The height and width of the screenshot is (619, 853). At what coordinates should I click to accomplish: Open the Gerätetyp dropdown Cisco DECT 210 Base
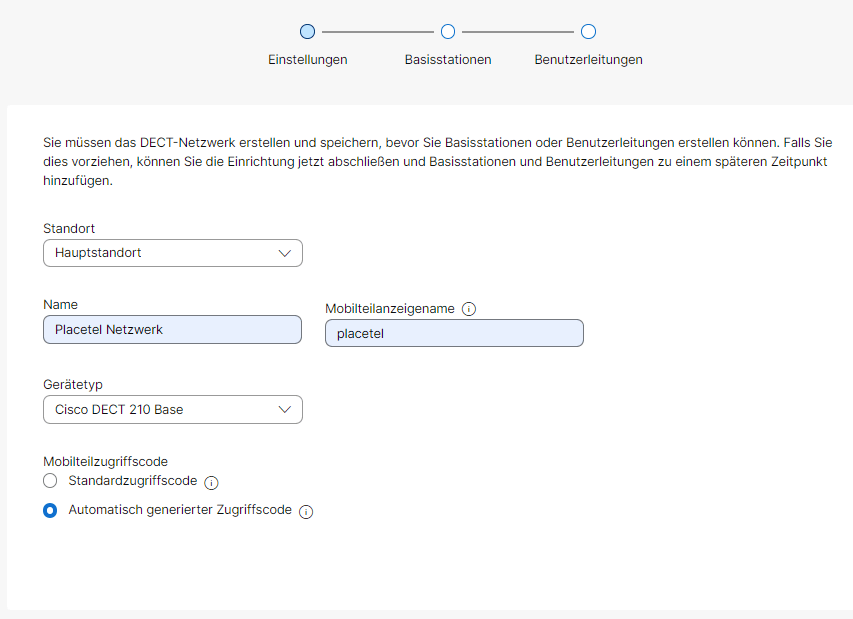tap(172, 410)
